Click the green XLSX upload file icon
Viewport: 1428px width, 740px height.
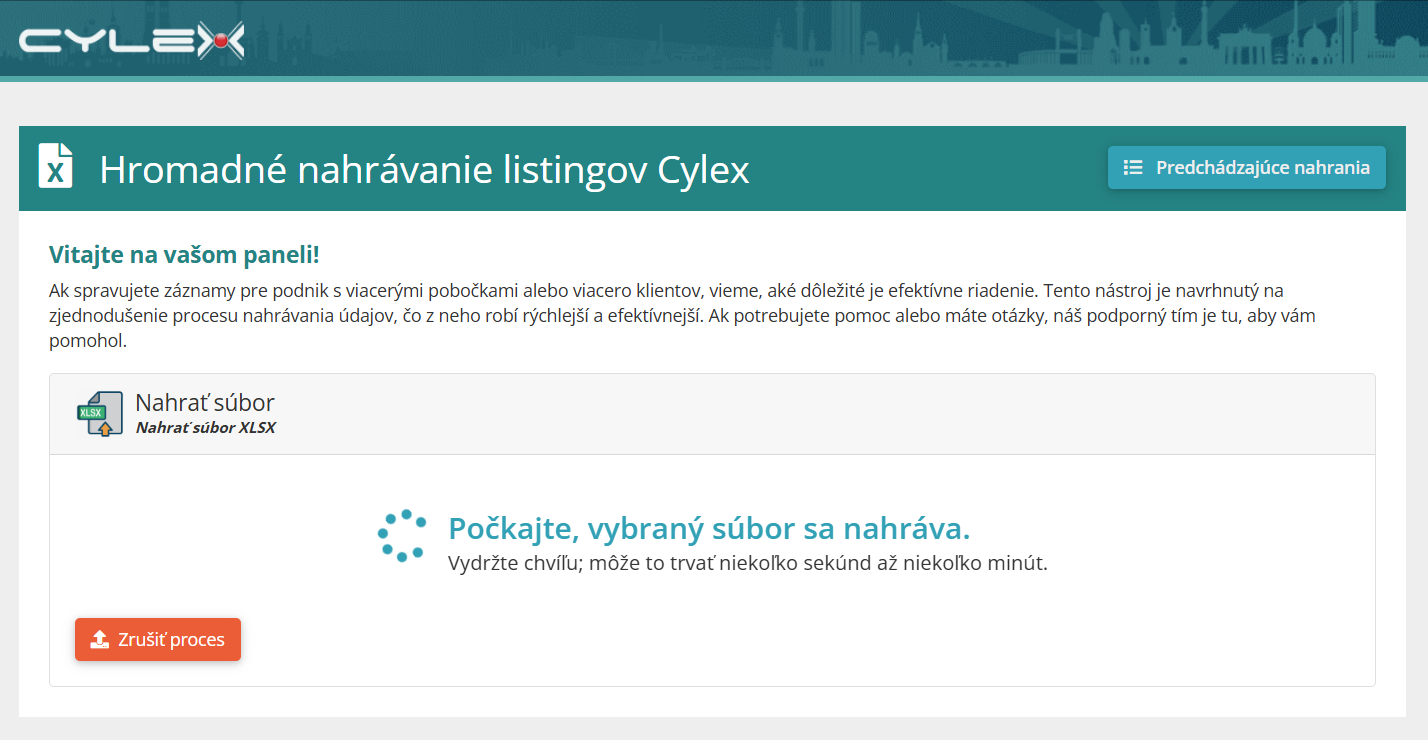pos(100,414)
